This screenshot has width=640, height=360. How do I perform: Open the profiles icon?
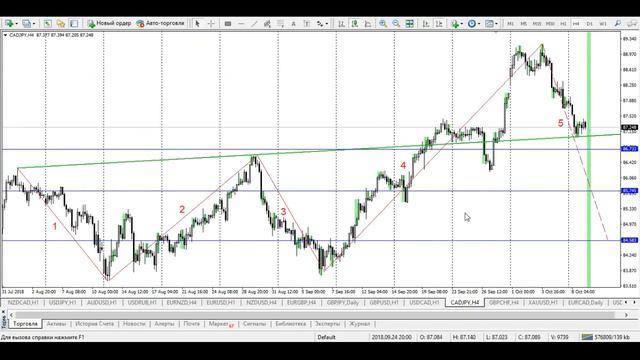(x=27, y=24)
